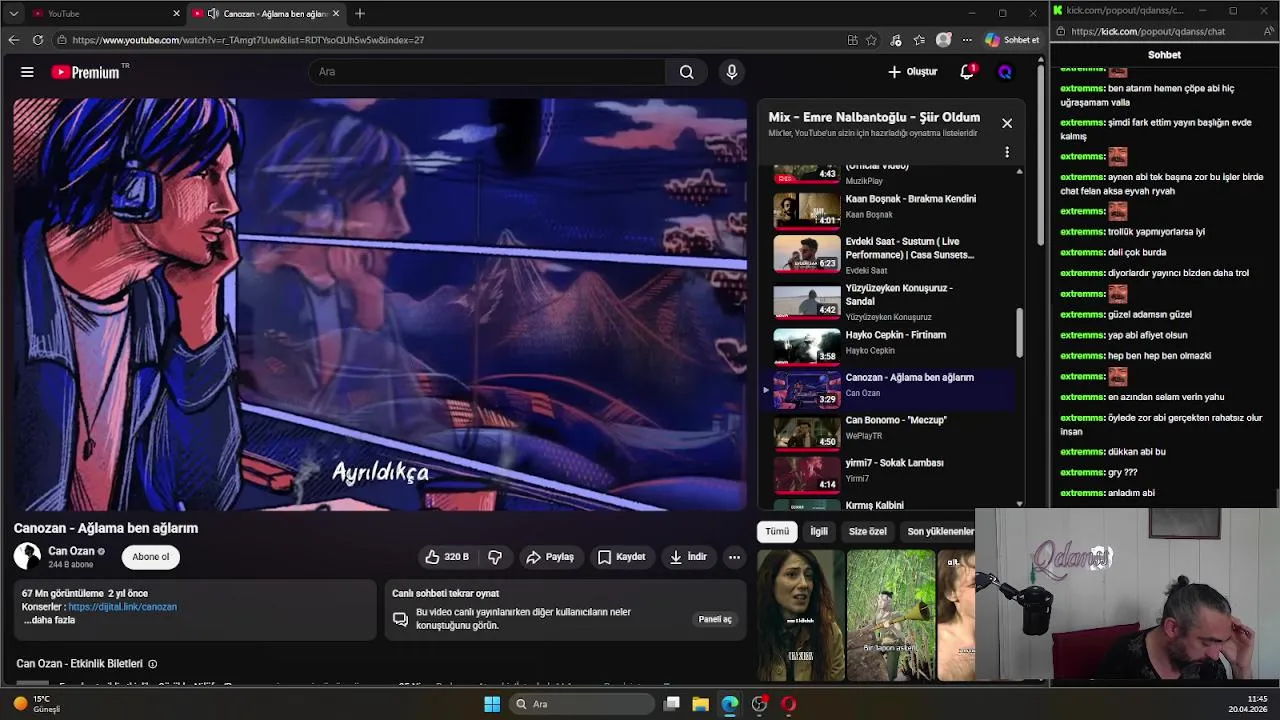Start voice search with the microphone icon
The image size is (1280, 720).
click(732, 72)
